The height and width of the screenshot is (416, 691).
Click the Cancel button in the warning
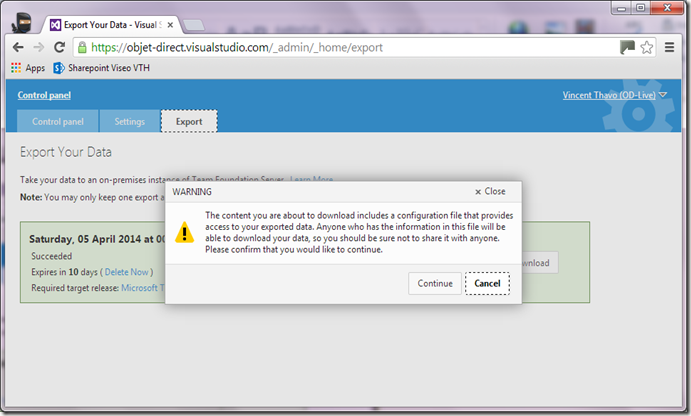tap(487, 283)
